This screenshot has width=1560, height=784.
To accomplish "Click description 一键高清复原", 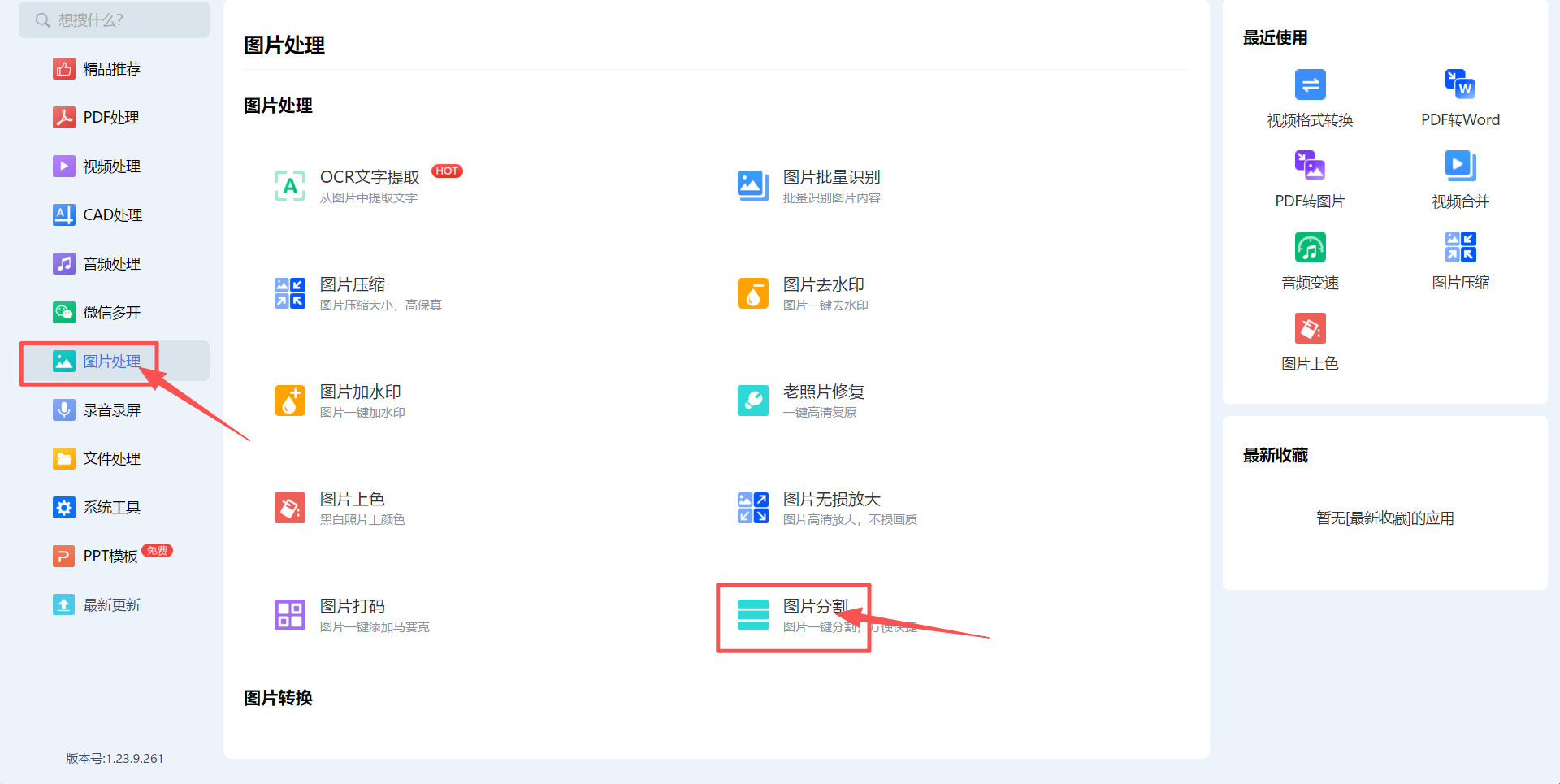I will (x=819, y=413).
